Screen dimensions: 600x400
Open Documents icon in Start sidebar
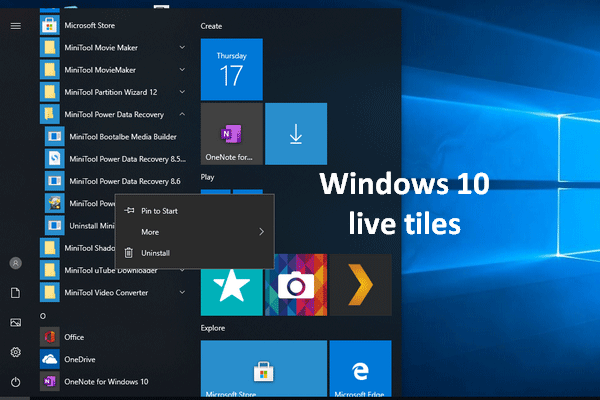16,293
